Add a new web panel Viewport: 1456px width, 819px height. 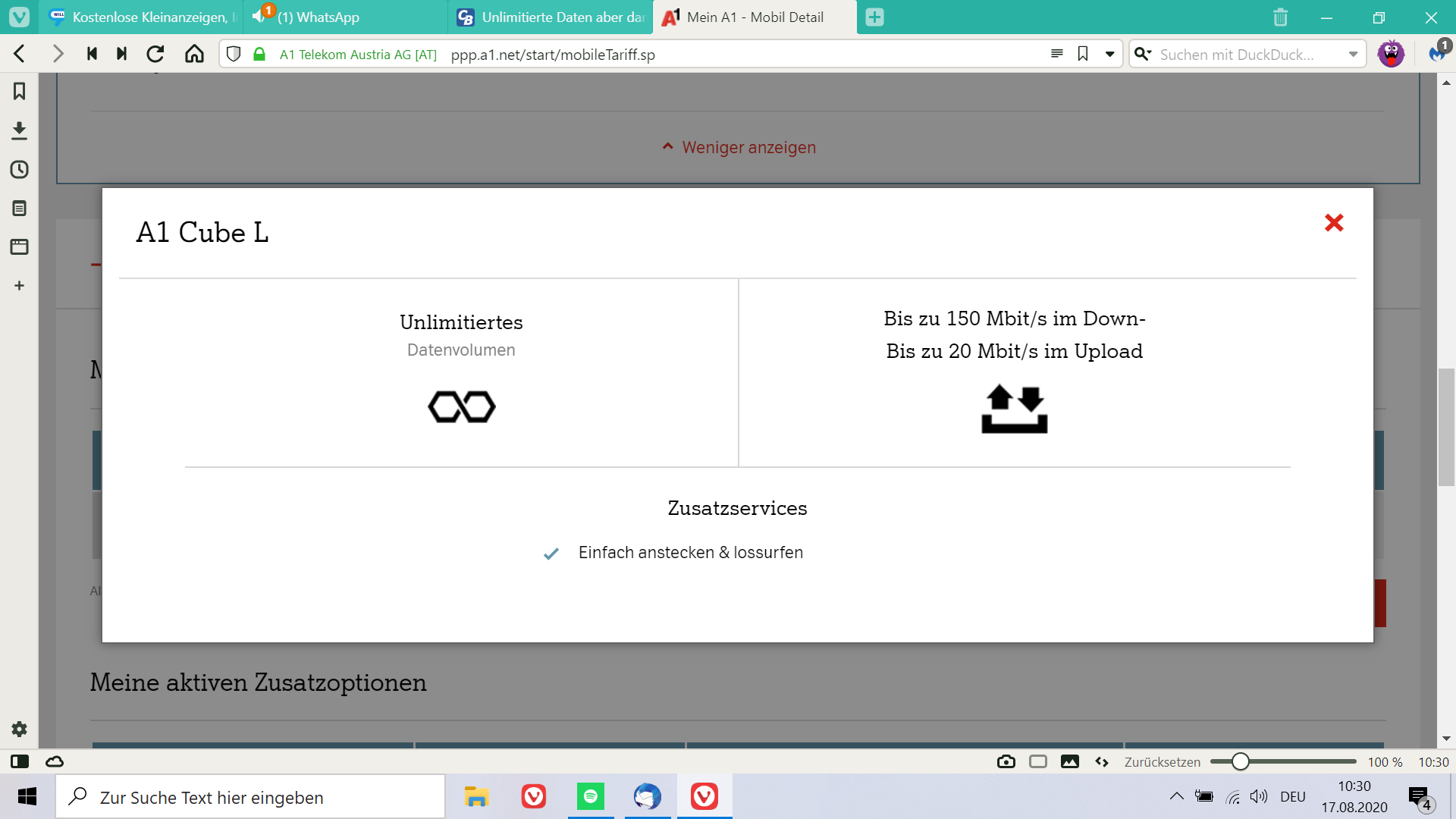click(19, 285)
